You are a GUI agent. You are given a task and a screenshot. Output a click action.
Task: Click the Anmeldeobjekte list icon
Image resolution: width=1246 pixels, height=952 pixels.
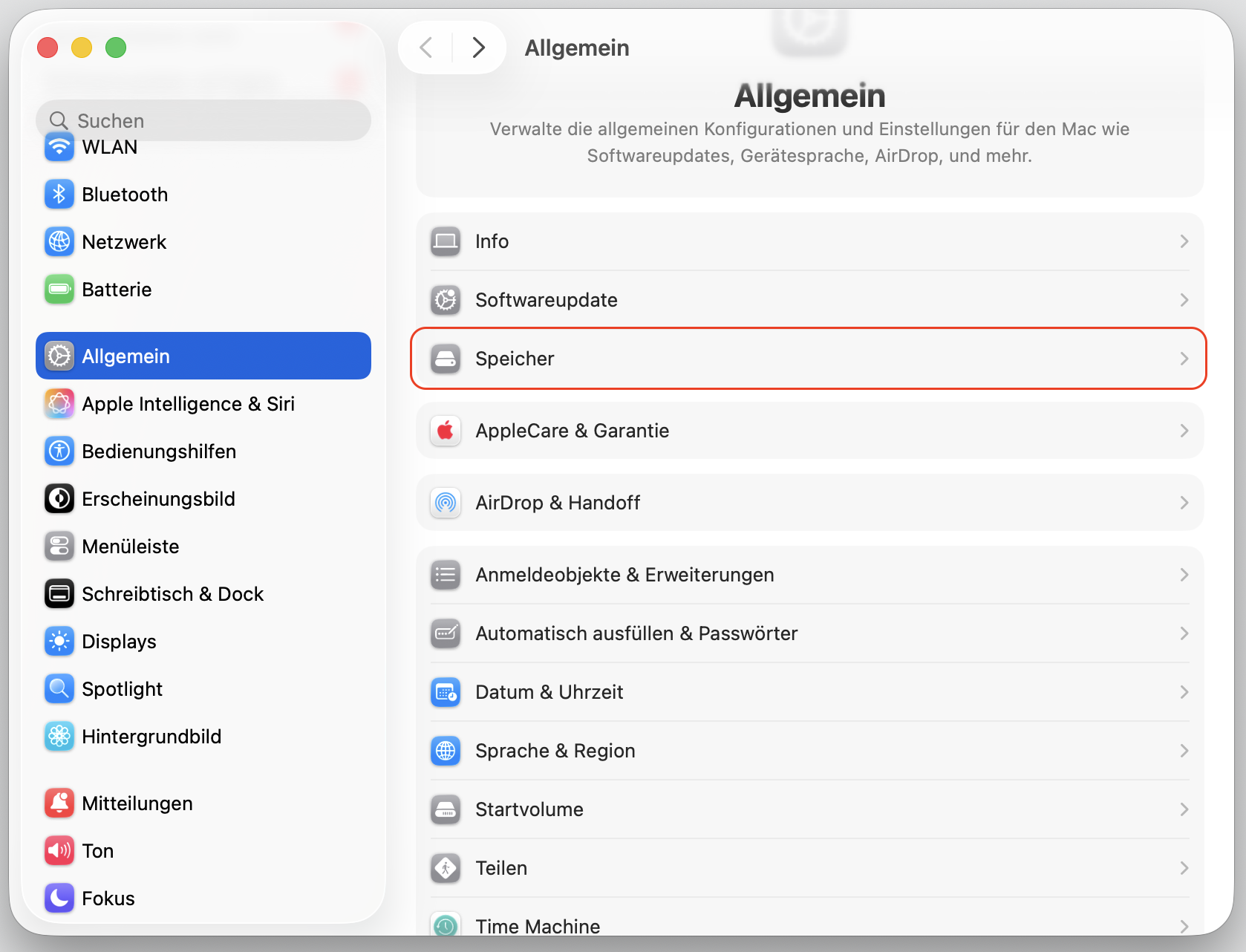click(446, 575)
